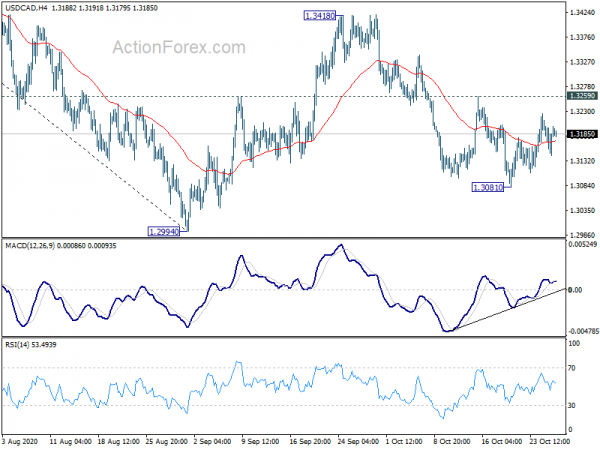The height and width of the screenshot is (450, 600).
Task: Select the current price tag 1.31850
Action: coord(582,134)
